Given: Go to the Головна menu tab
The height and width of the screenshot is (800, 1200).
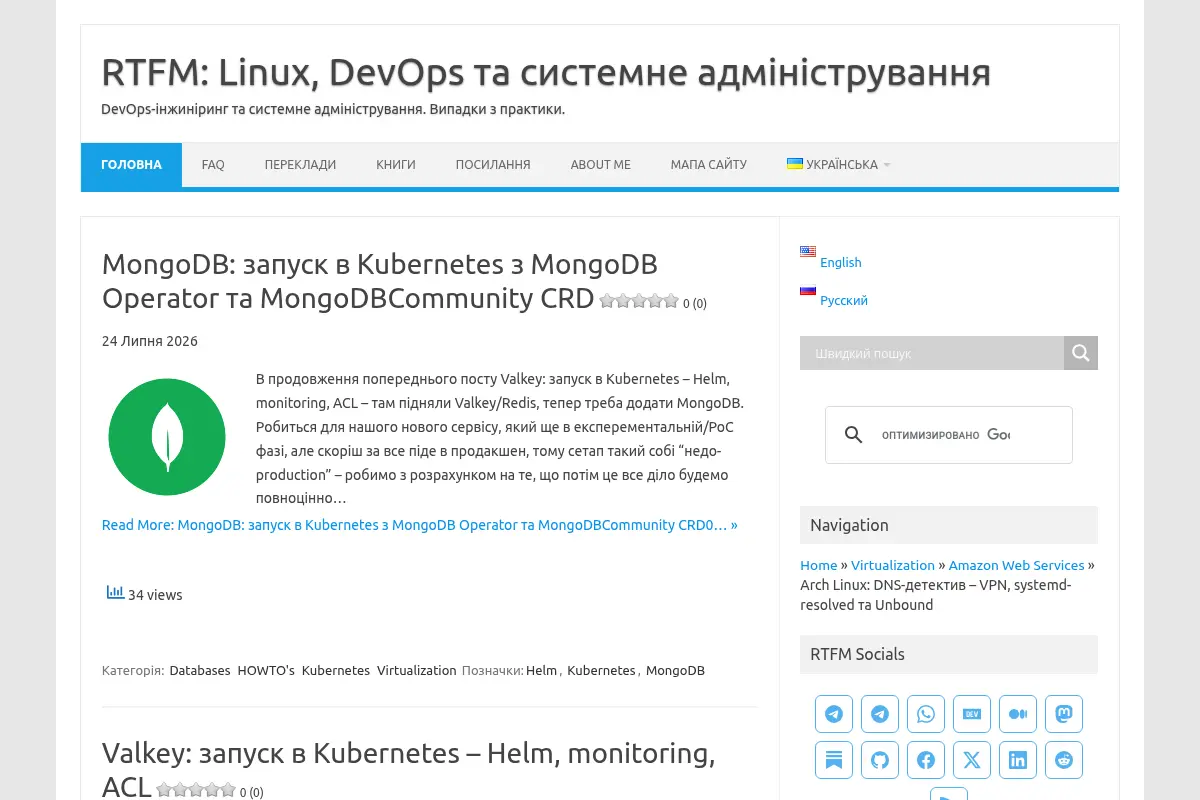Looking at the screenshot, I should (131, 165).
